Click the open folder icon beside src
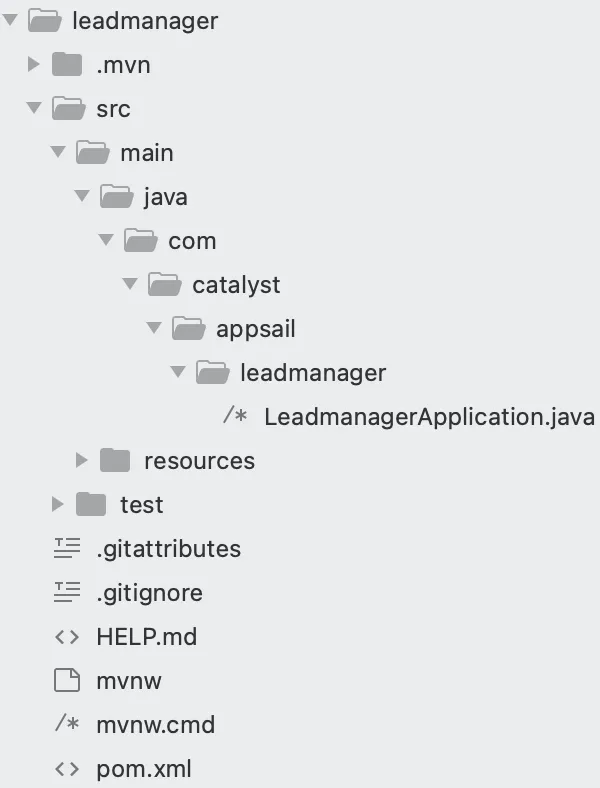The width and height of the screenshot is (600, 788). [x=67, y=109]
